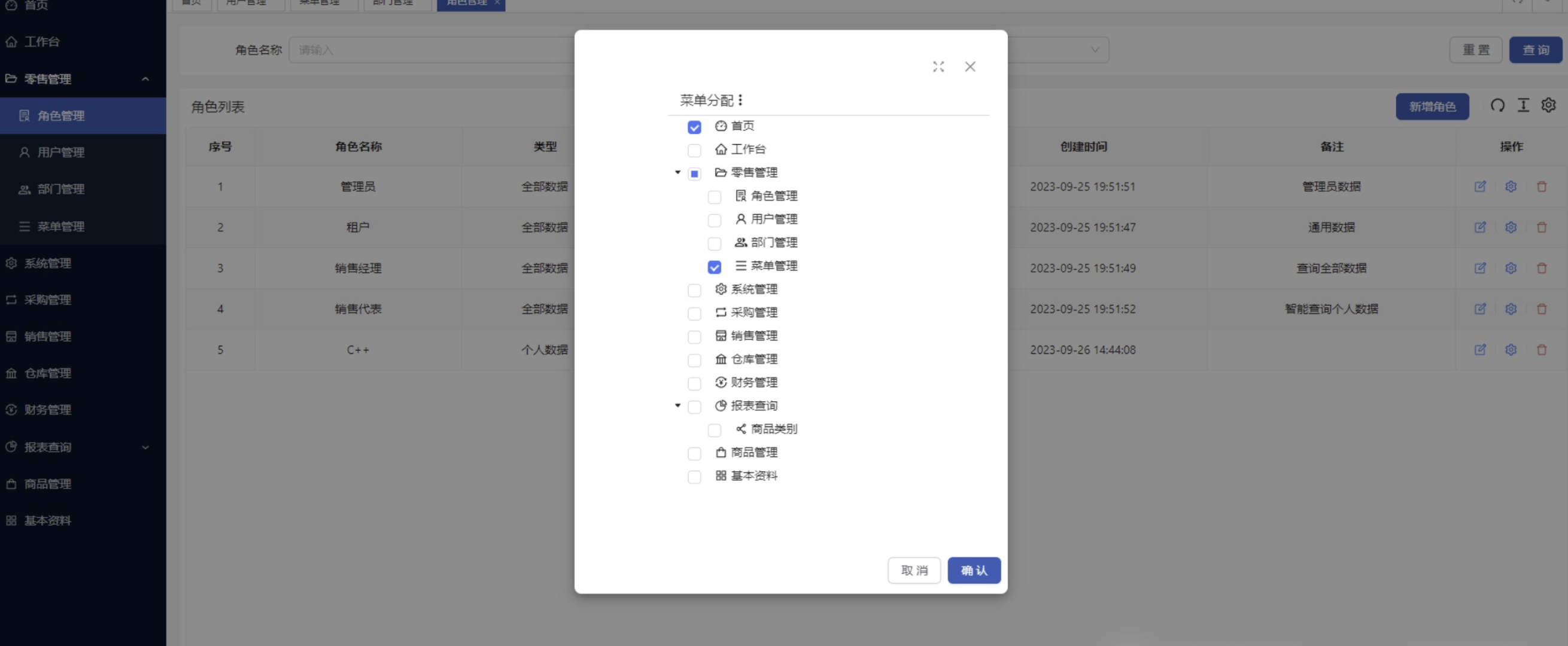Open table column settings gear icon
Viewport: 1568px width, 646px height.
point(1548,106)
